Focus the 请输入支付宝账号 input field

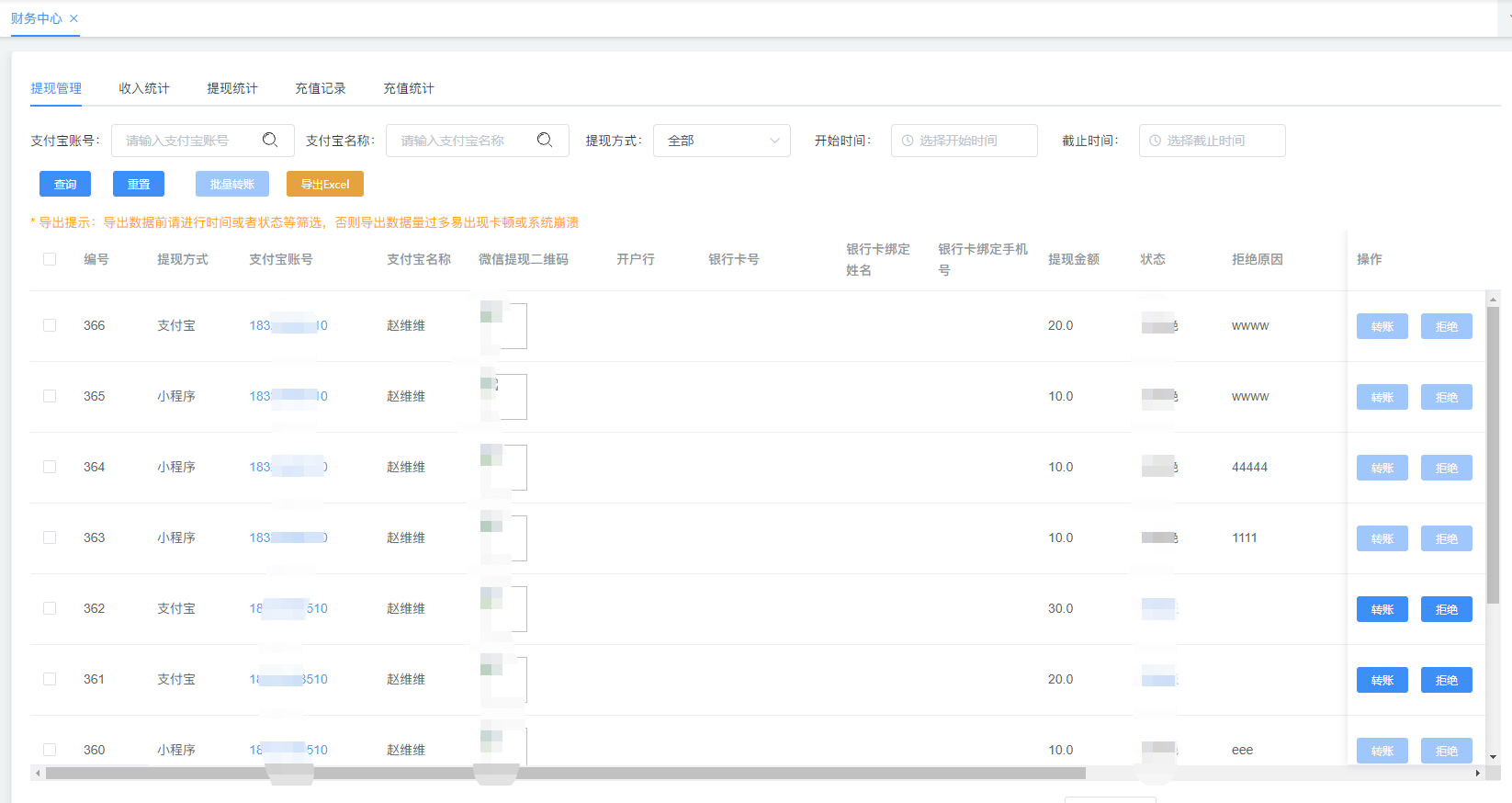tap(202, 141)
